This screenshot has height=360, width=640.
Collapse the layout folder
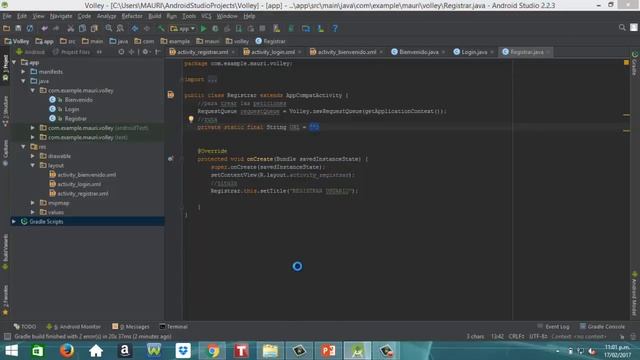click(x=33, y=166)
